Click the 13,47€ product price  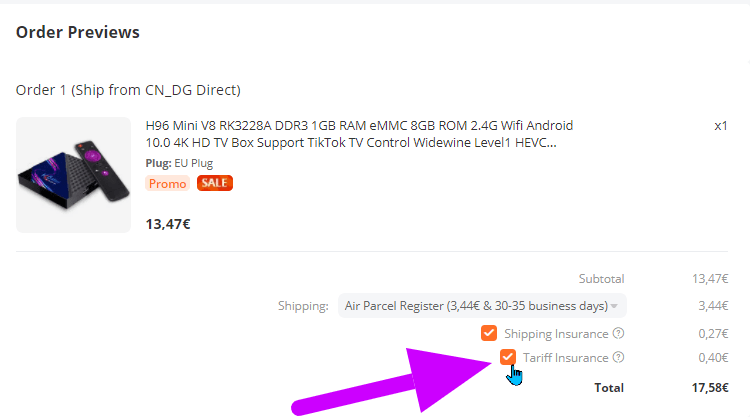click(168, 224)
